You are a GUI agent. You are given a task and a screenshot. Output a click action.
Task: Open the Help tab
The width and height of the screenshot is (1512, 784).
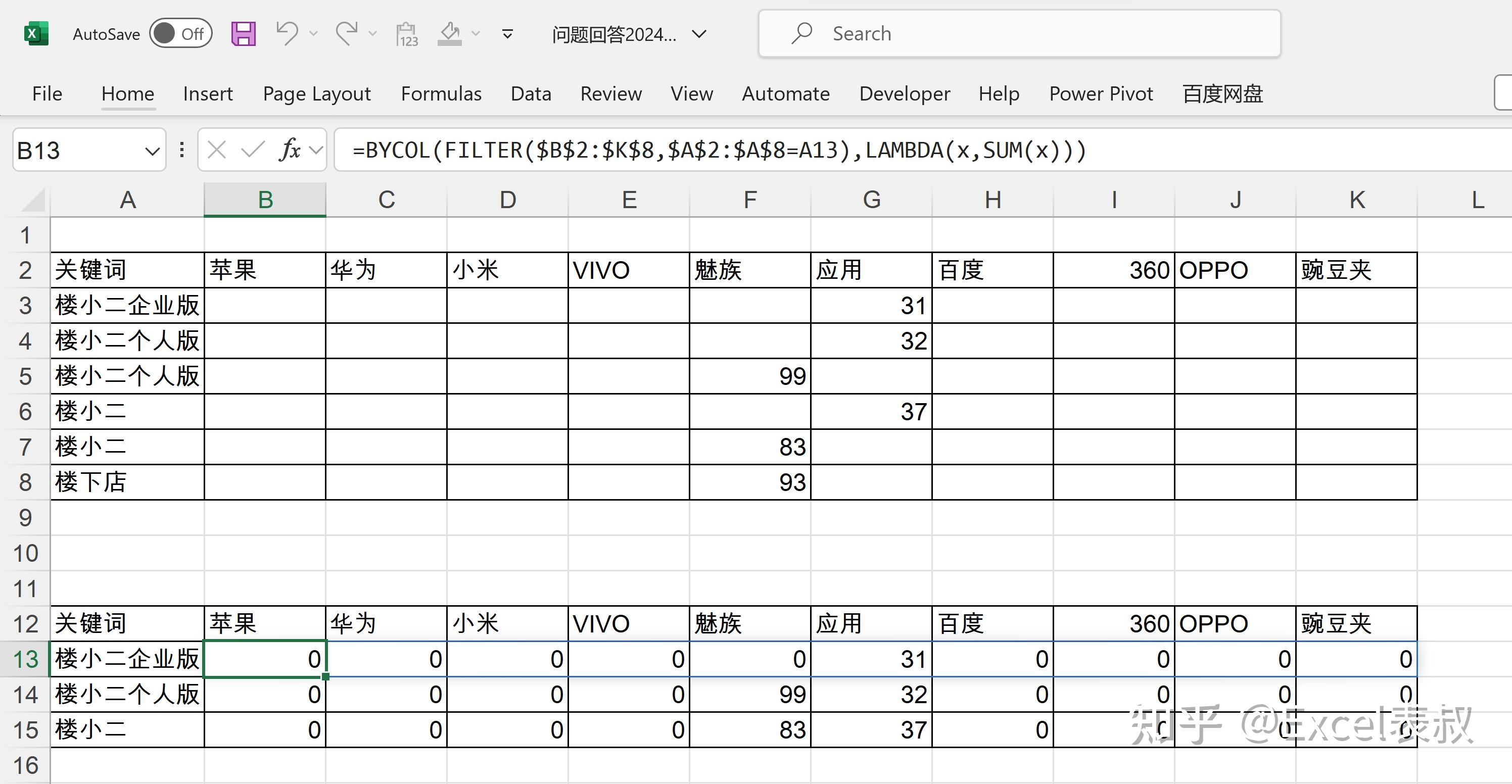(999, 94)
